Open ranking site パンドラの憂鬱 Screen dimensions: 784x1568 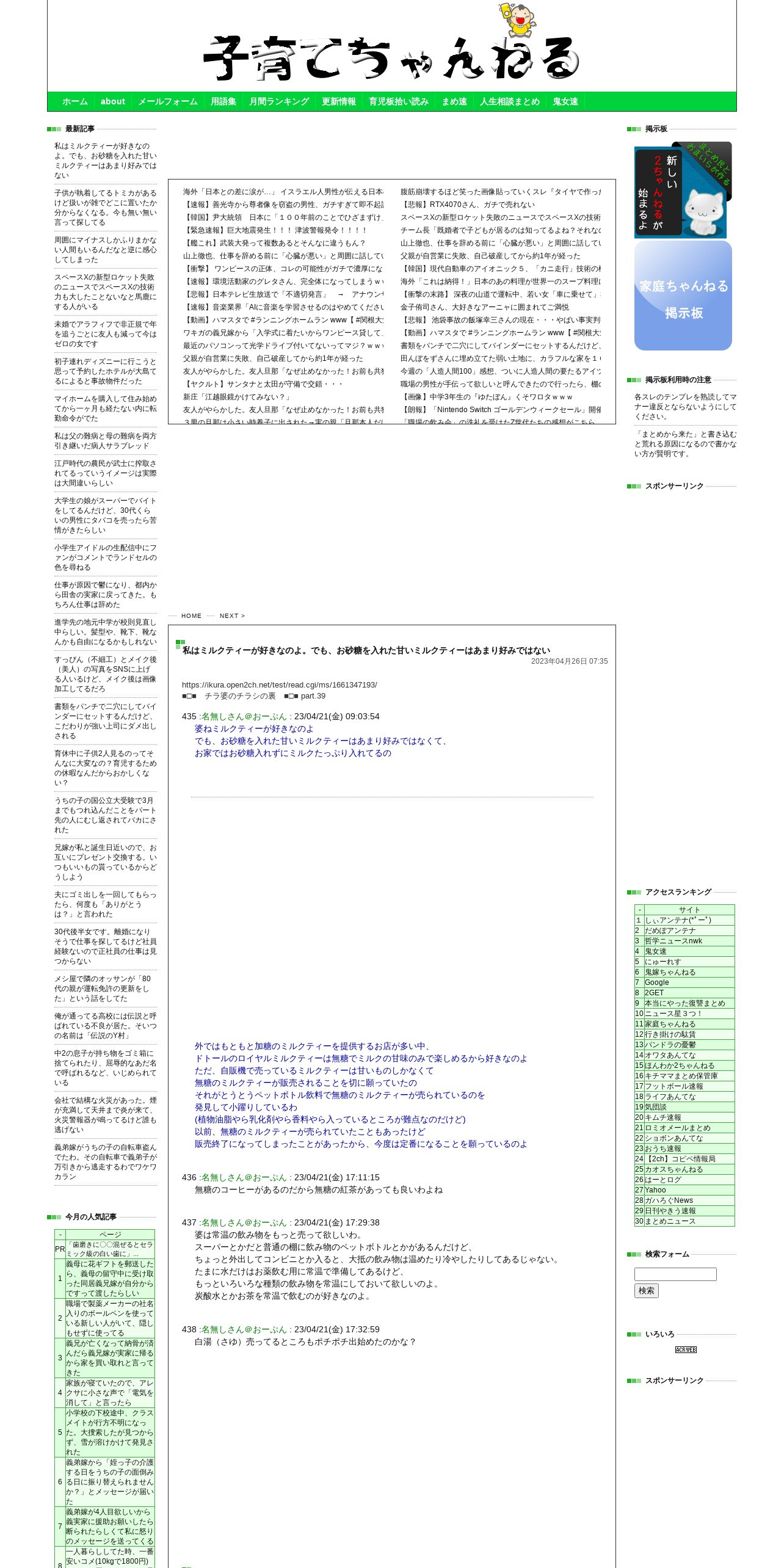click(670, 1045)
